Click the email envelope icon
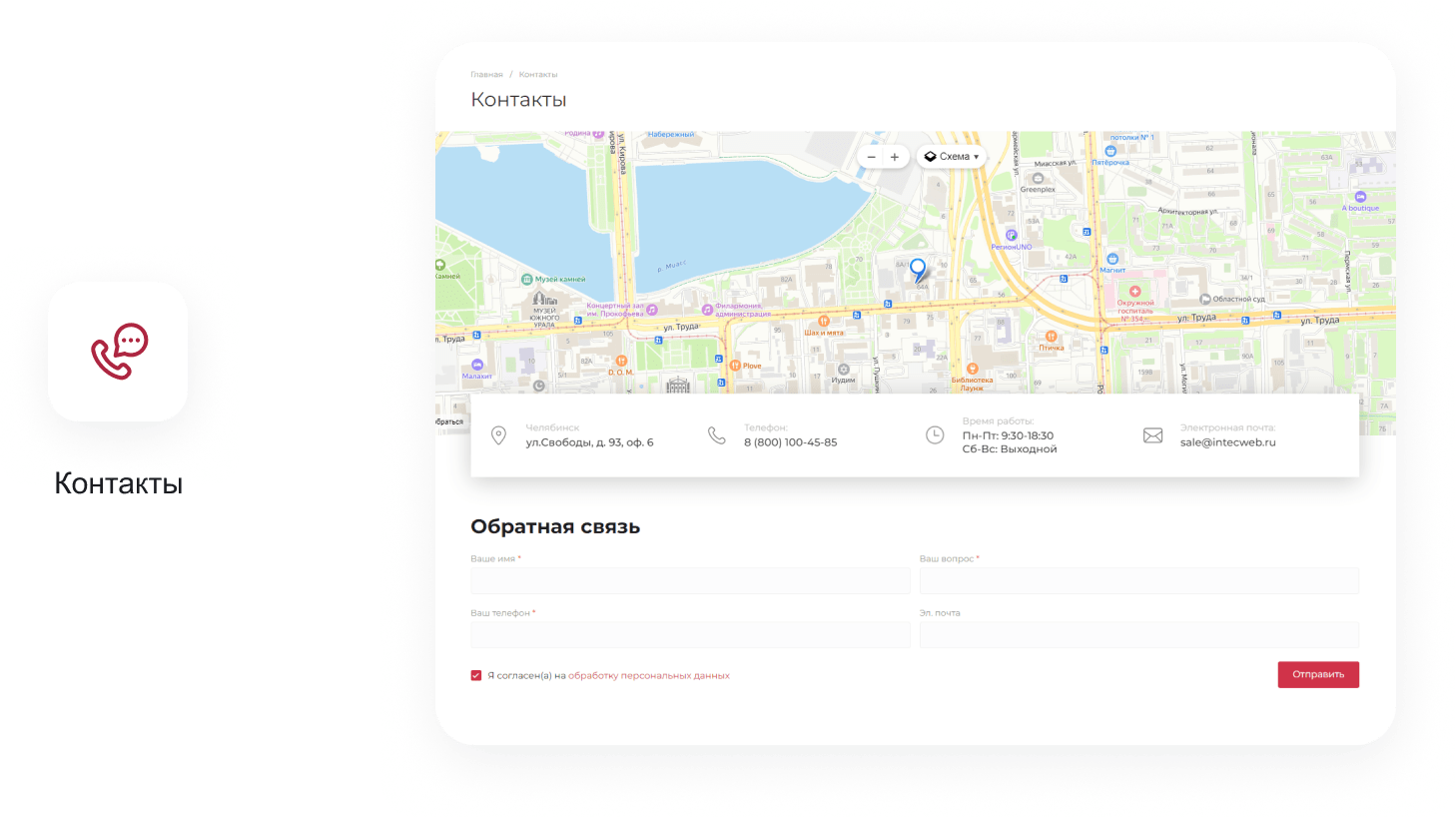The image size is (1456, 817). click(x=1152, y=435)
